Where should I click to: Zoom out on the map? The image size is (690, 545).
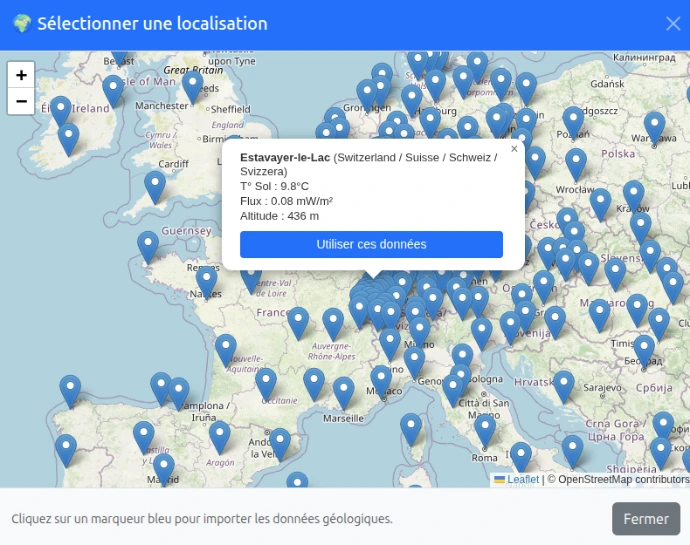pyautogui.click(x=21, y=101)
